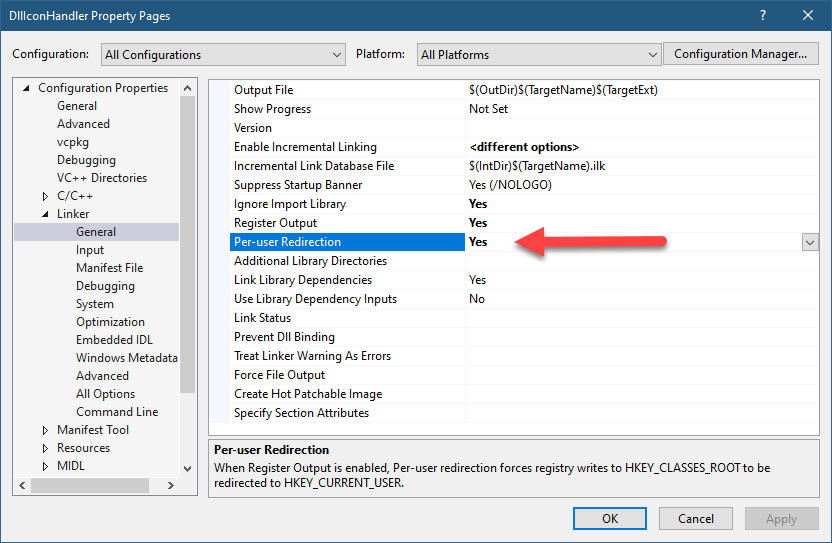Screen dimensions: 832x543
Task: Open the Per-user Redirection value dropdown arrow
Action: pyautogui.click(x=809, y=242)
